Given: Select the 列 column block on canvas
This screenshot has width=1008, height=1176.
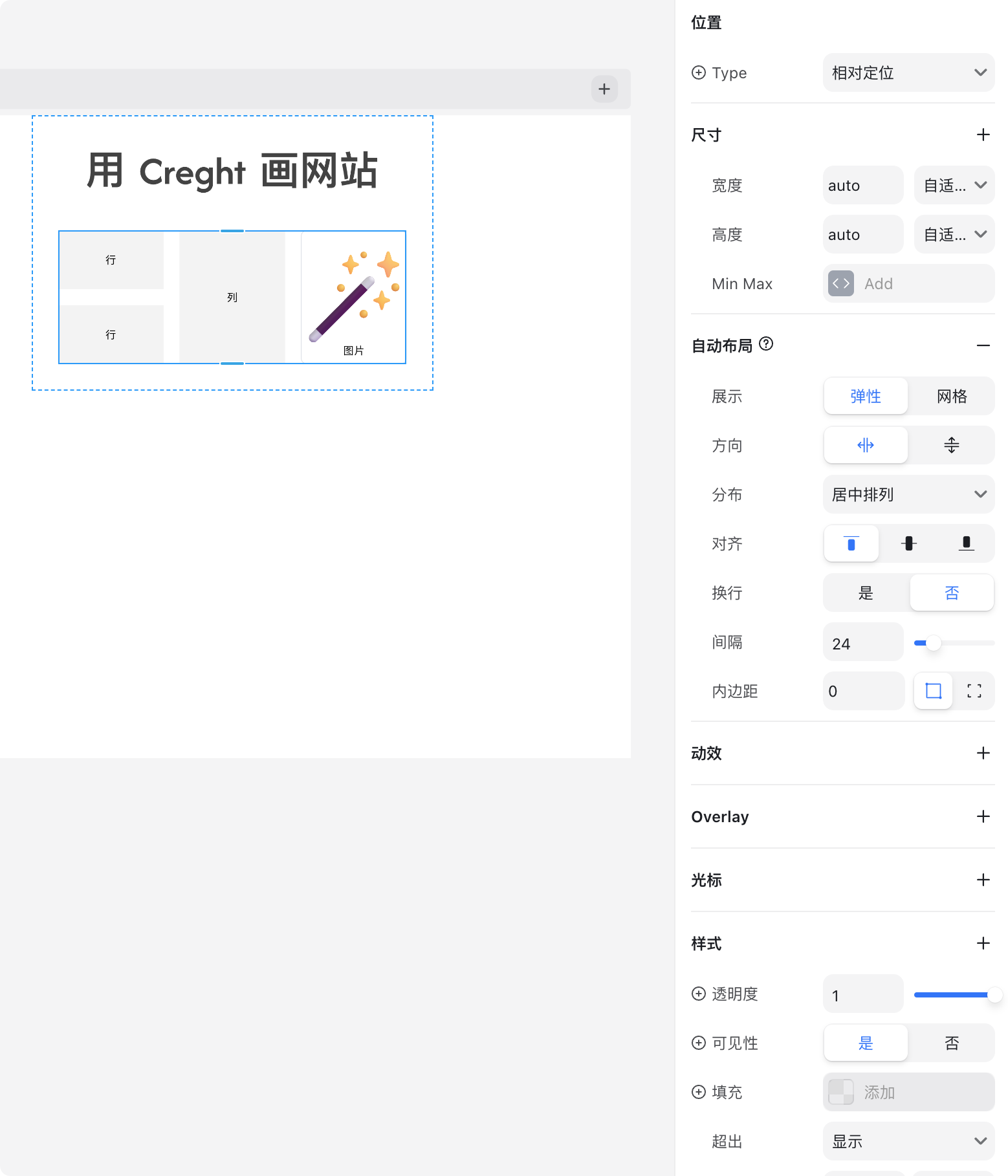Looking at the screenshot, I should click(x=232, y=298).
